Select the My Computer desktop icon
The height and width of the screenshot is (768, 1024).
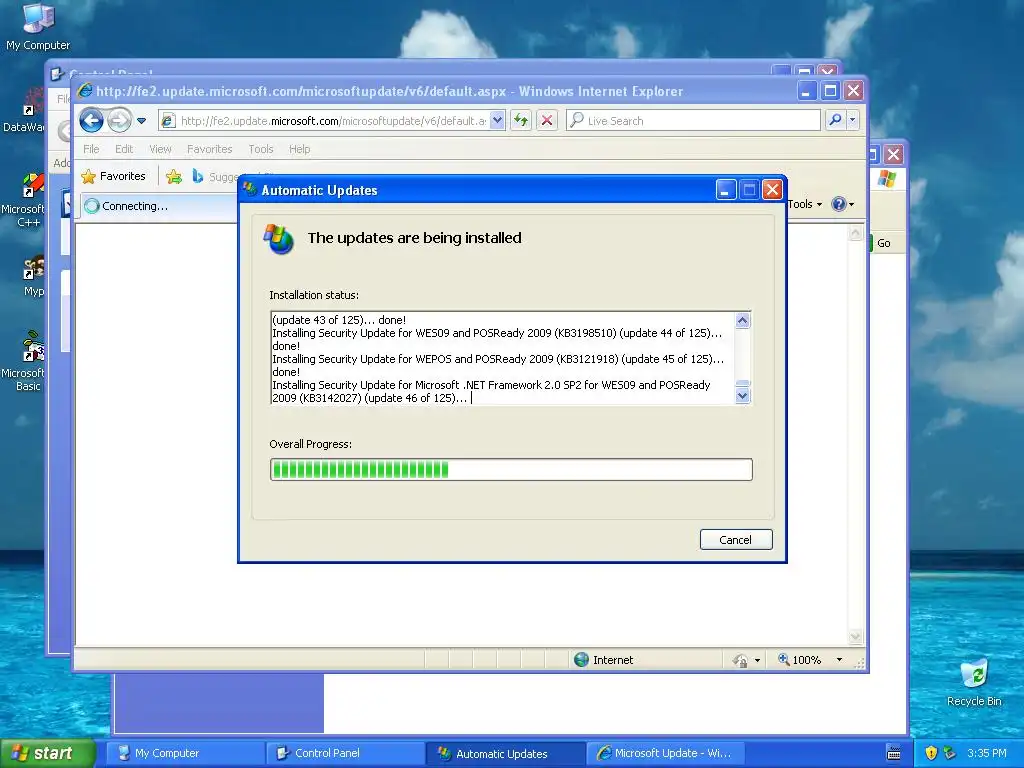point(38,27)
